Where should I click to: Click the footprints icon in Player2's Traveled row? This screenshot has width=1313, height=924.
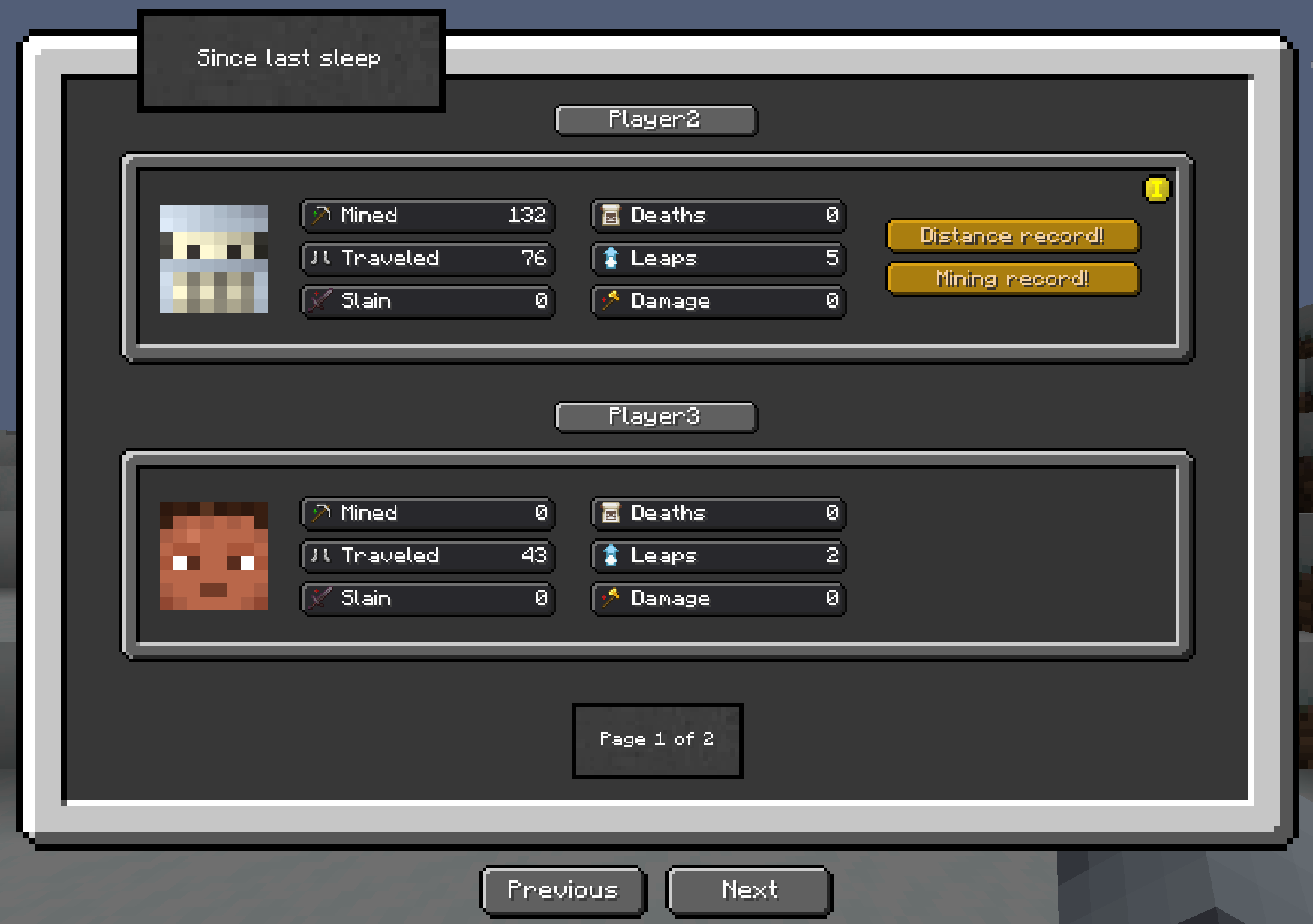tap(321, 258)
